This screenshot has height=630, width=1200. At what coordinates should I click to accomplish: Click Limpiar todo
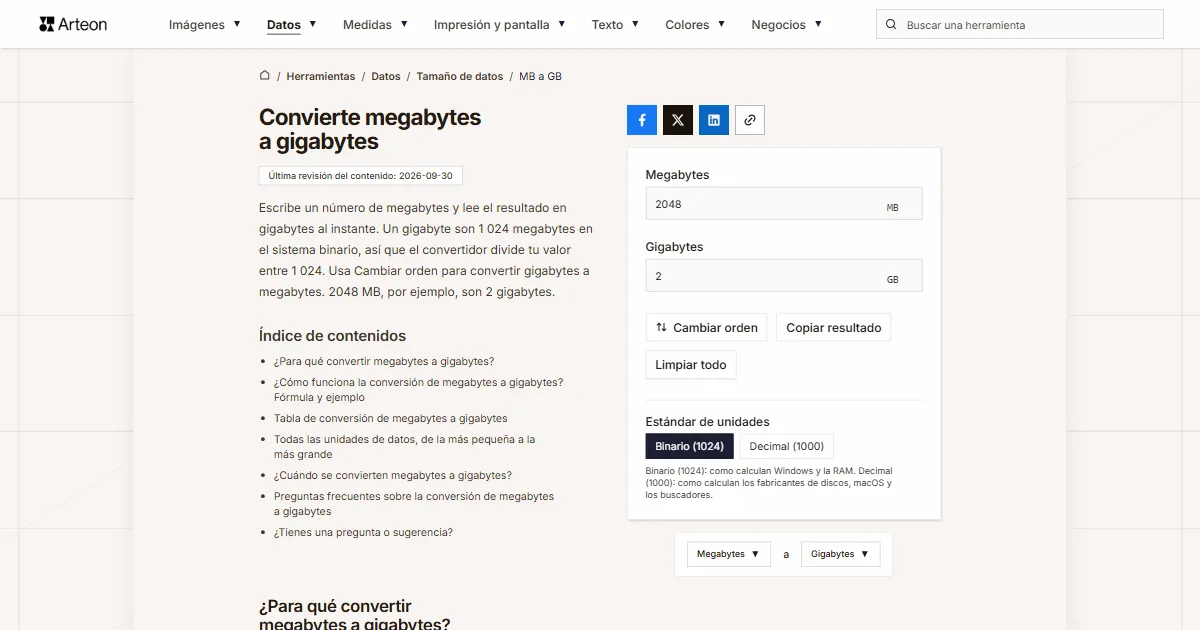coord(691,365)
